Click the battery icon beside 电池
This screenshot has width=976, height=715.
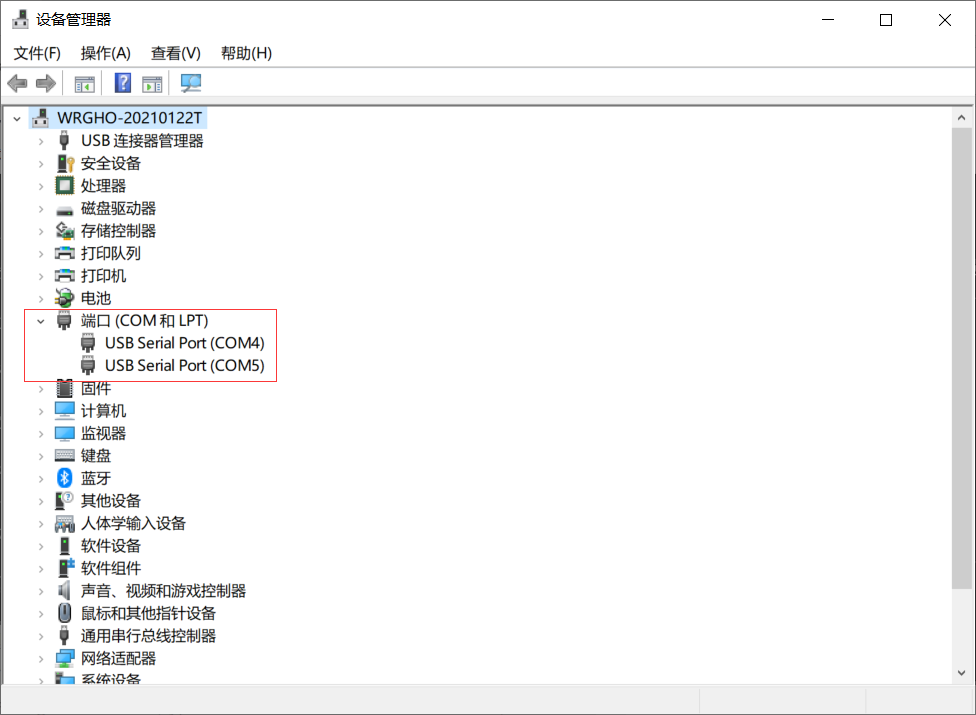(63, 297)
